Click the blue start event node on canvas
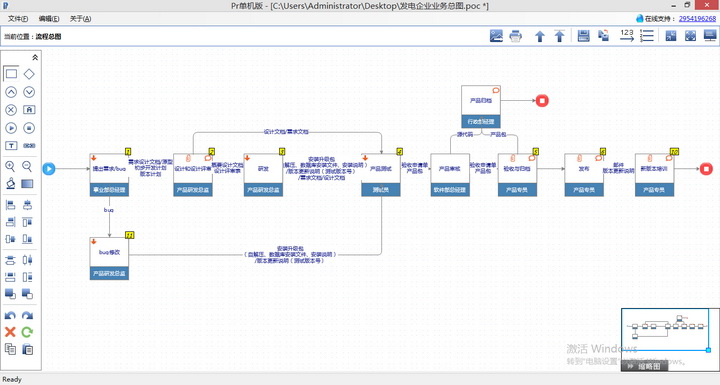 49,169
